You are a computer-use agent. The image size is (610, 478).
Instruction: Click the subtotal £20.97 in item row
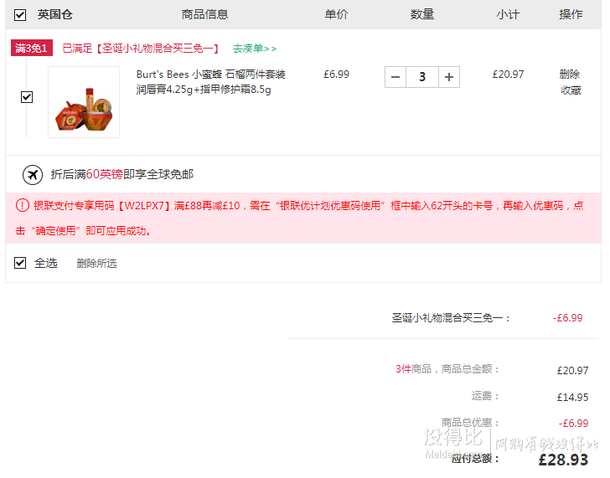pos(508,74)
